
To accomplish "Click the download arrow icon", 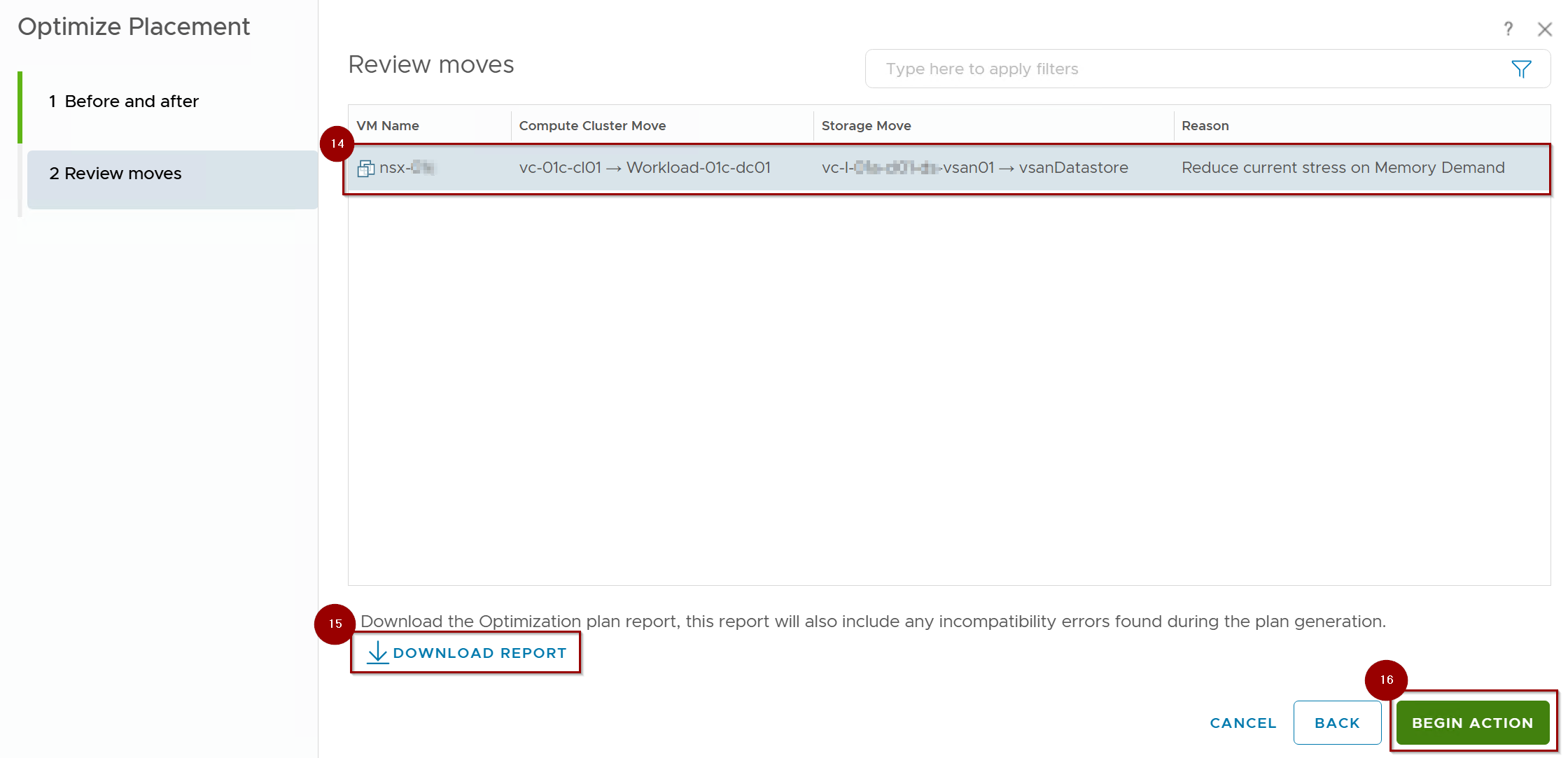I will click(377, 652).
